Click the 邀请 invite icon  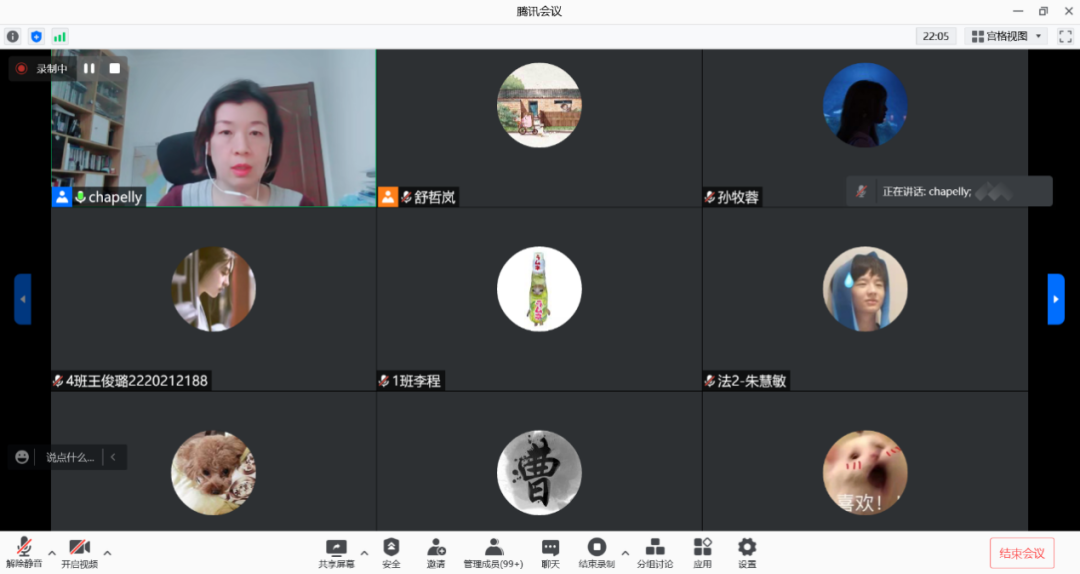click(x=436, y=551)
